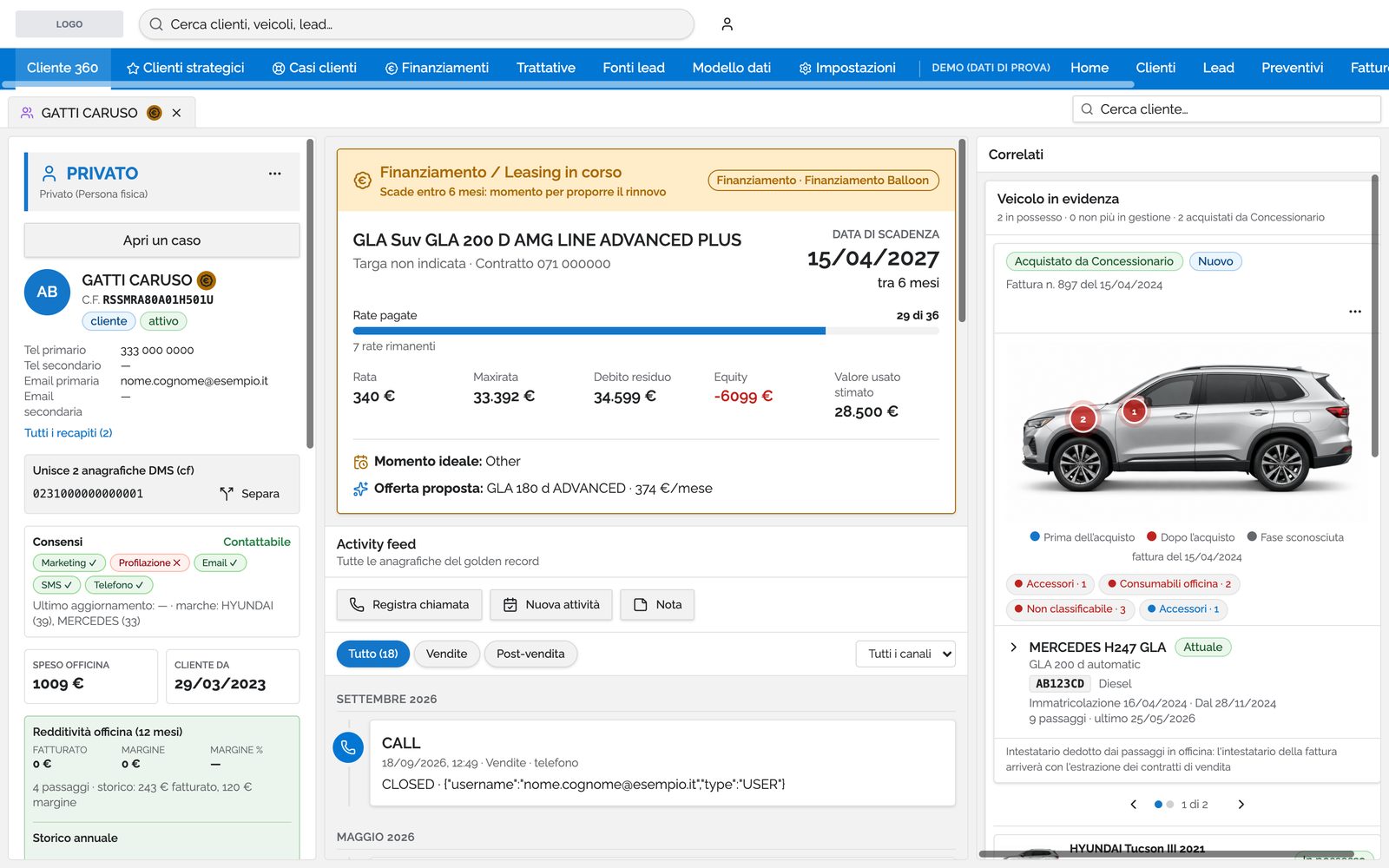Click the Accessori · 1 red chip

click(1050, 584)
